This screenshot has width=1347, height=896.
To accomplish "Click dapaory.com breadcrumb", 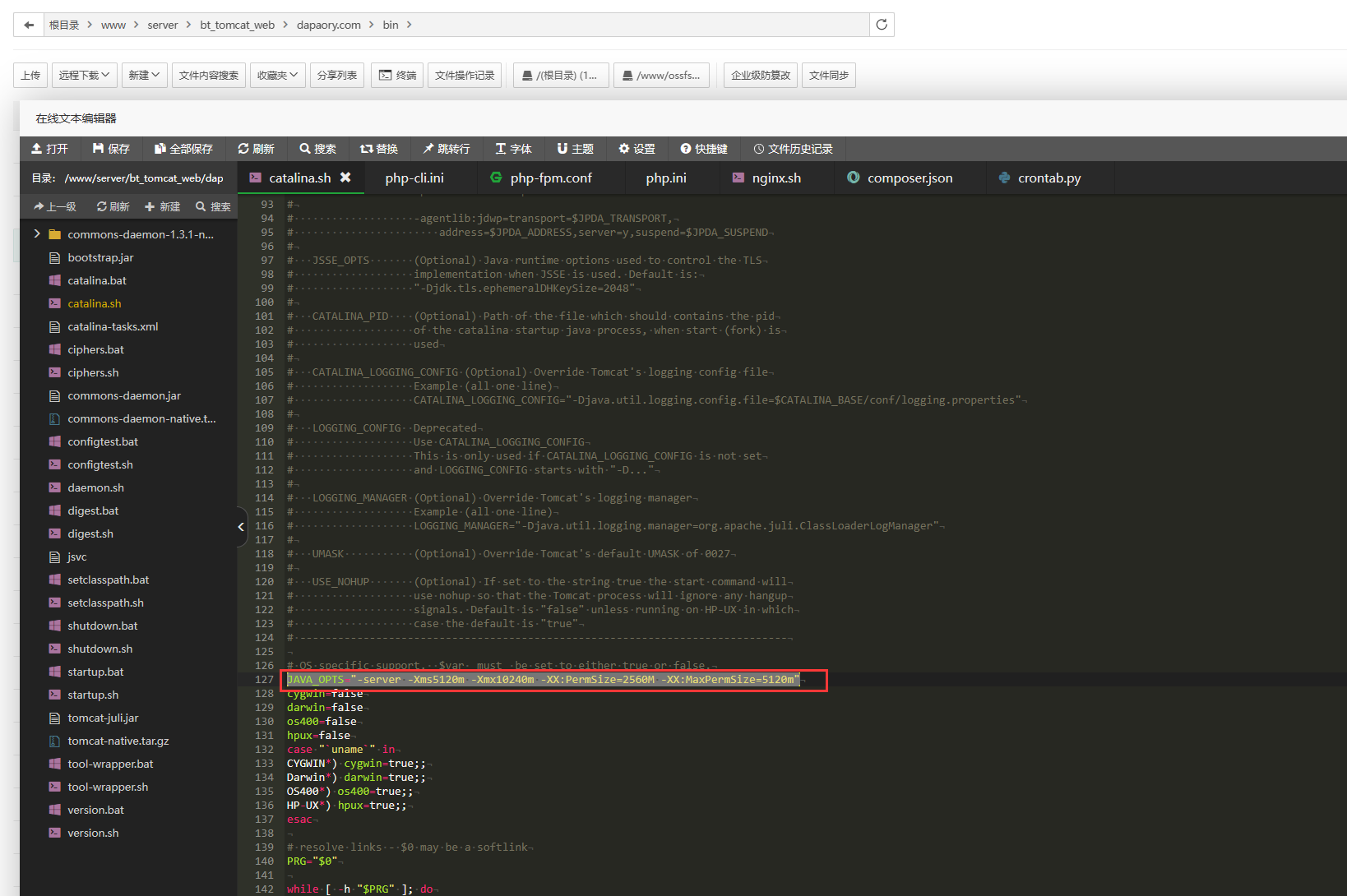I will (329, 25).
